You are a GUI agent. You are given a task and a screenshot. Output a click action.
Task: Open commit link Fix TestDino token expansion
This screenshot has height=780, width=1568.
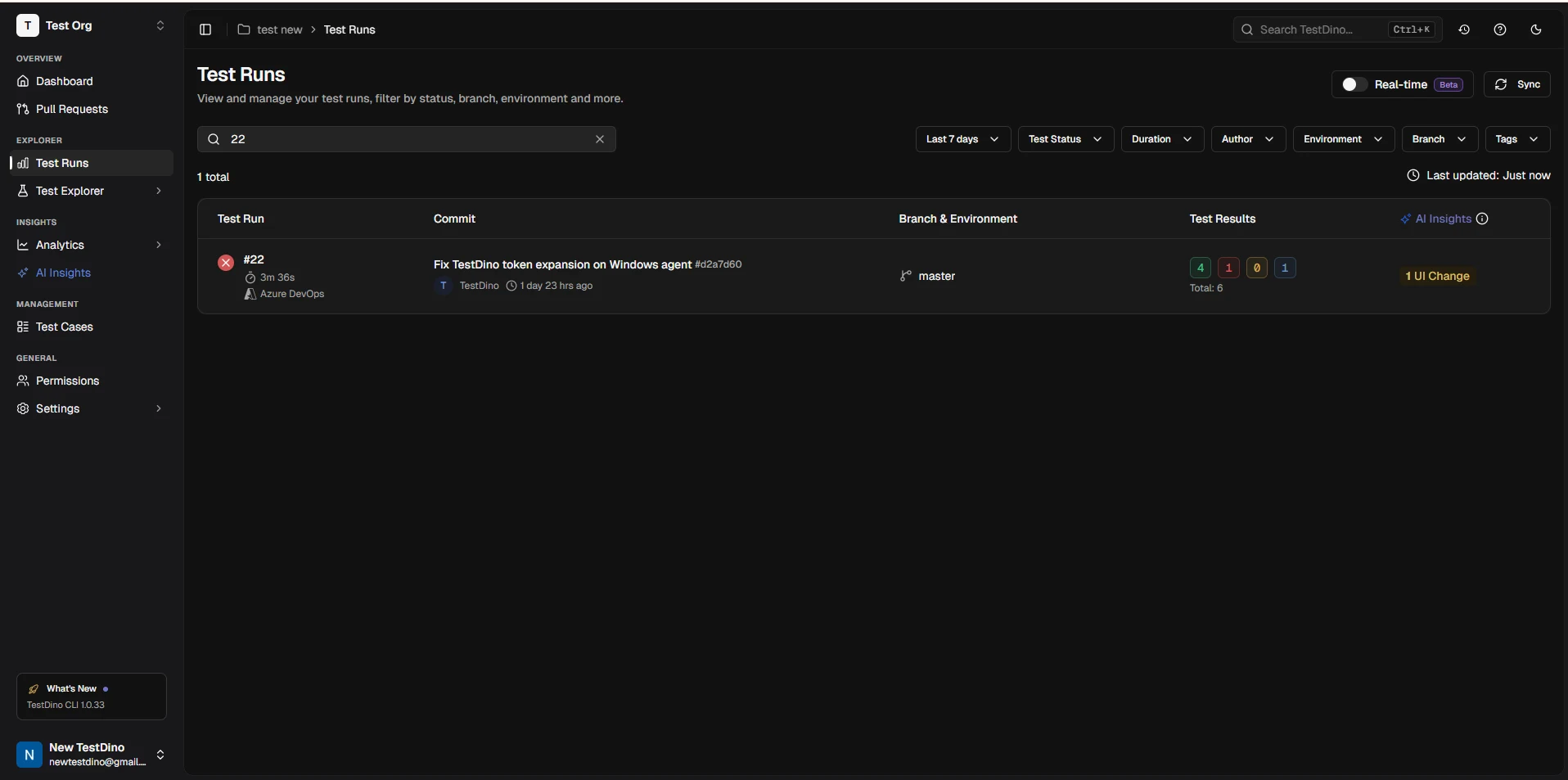(561, 264)
